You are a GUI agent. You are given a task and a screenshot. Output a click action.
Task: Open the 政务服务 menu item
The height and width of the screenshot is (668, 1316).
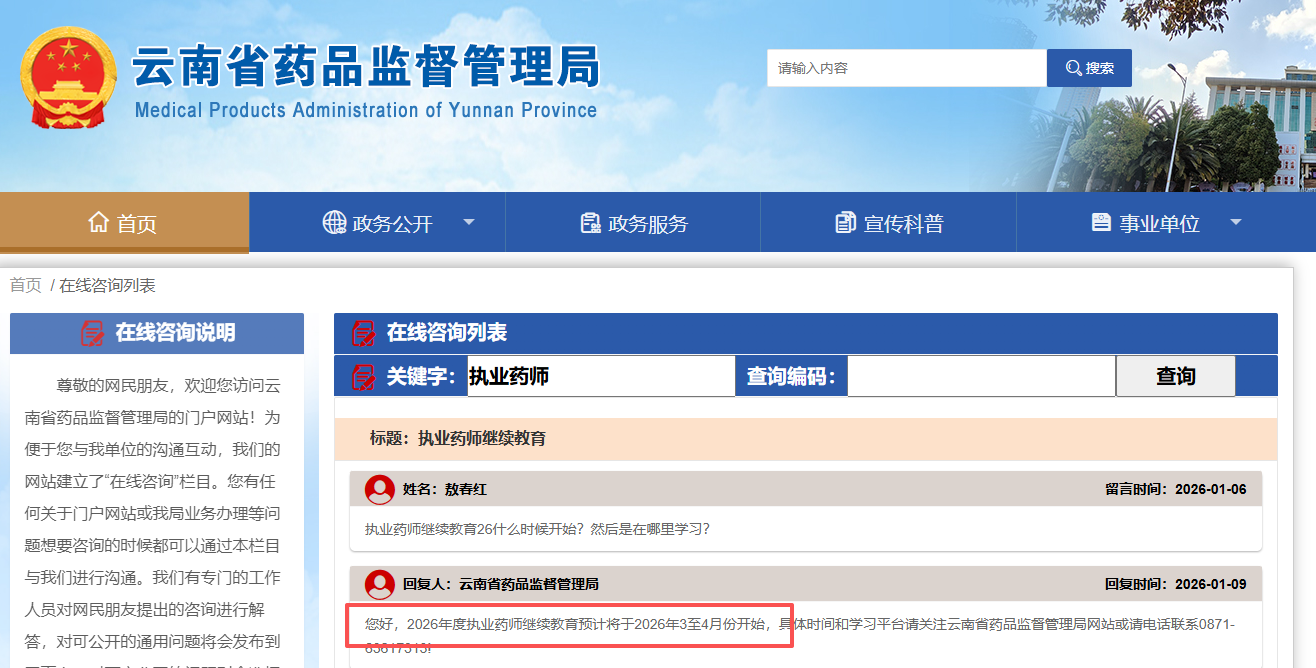click(x=647, y=224)
